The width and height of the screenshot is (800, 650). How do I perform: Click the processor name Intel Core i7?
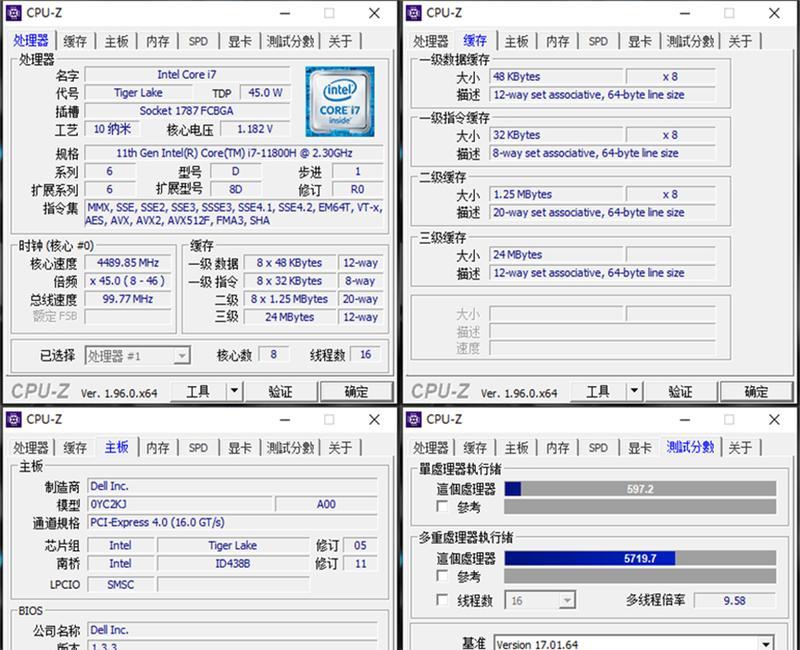(x=187, y=75)
